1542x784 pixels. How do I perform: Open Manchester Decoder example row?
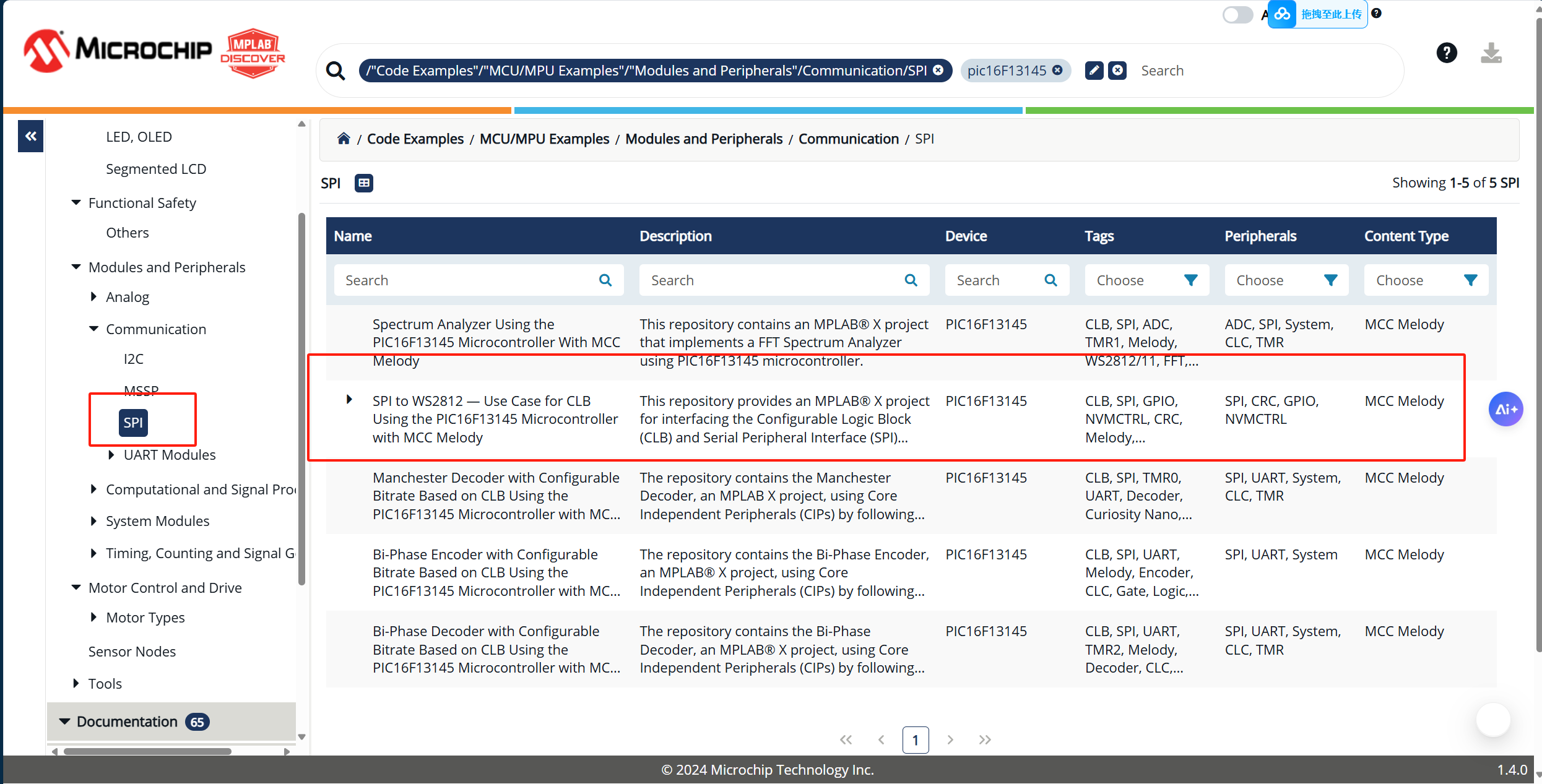point(911,496)
